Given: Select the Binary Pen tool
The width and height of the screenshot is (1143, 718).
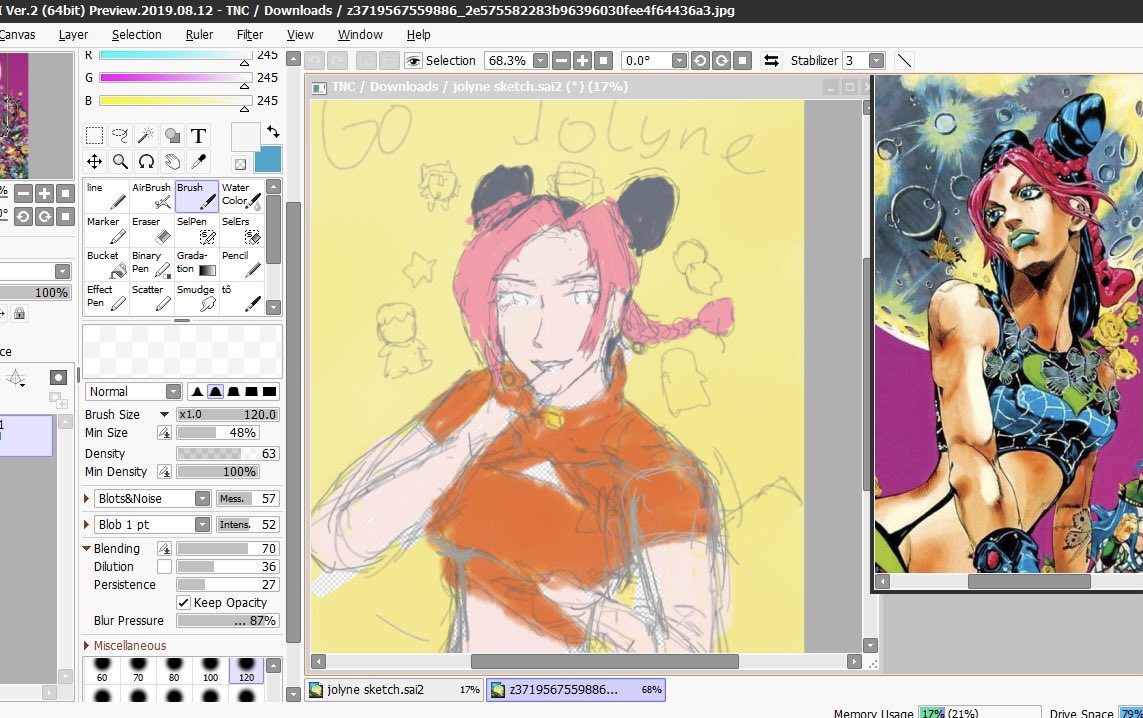Looking at the screenshot, I should 152,263.
